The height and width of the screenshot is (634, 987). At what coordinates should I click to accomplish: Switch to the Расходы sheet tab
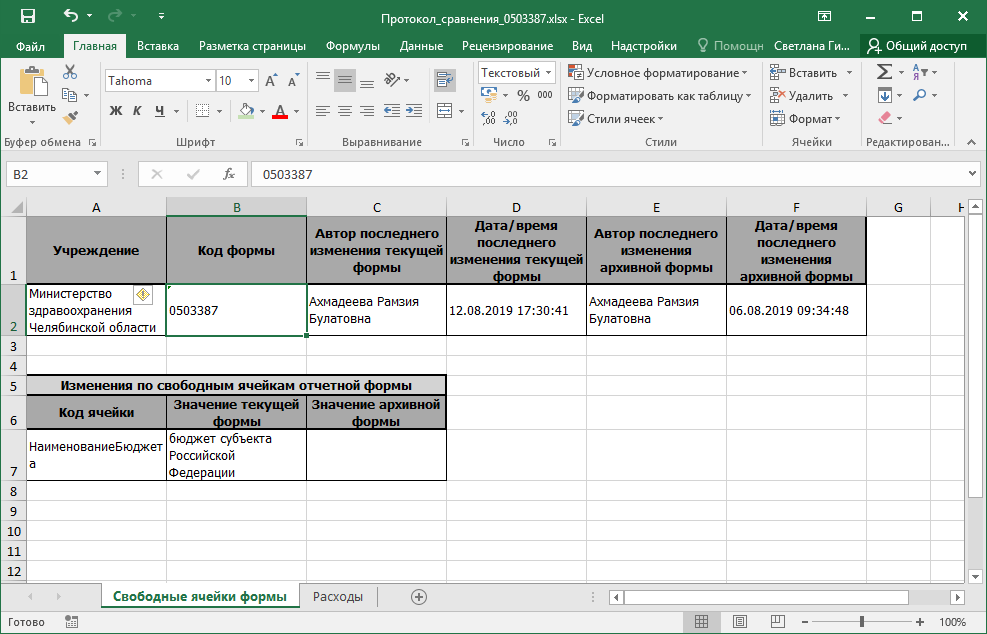[x=338, y=597]
